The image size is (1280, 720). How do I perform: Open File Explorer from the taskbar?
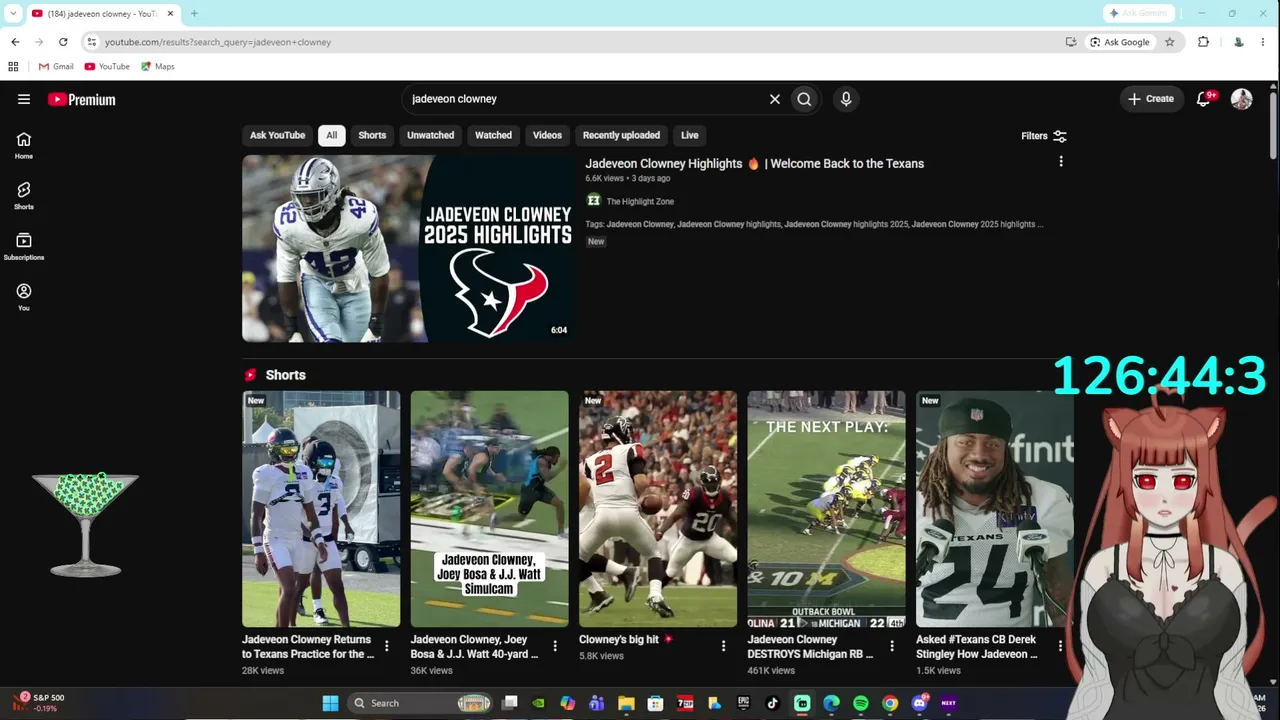[x=626, y=703]
